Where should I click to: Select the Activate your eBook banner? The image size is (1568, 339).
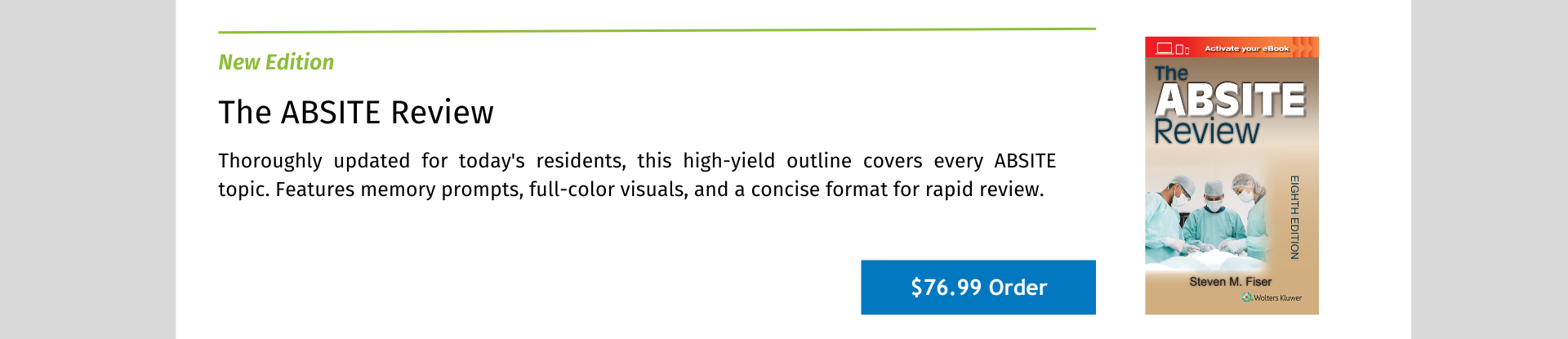[x=1247, y=48]
